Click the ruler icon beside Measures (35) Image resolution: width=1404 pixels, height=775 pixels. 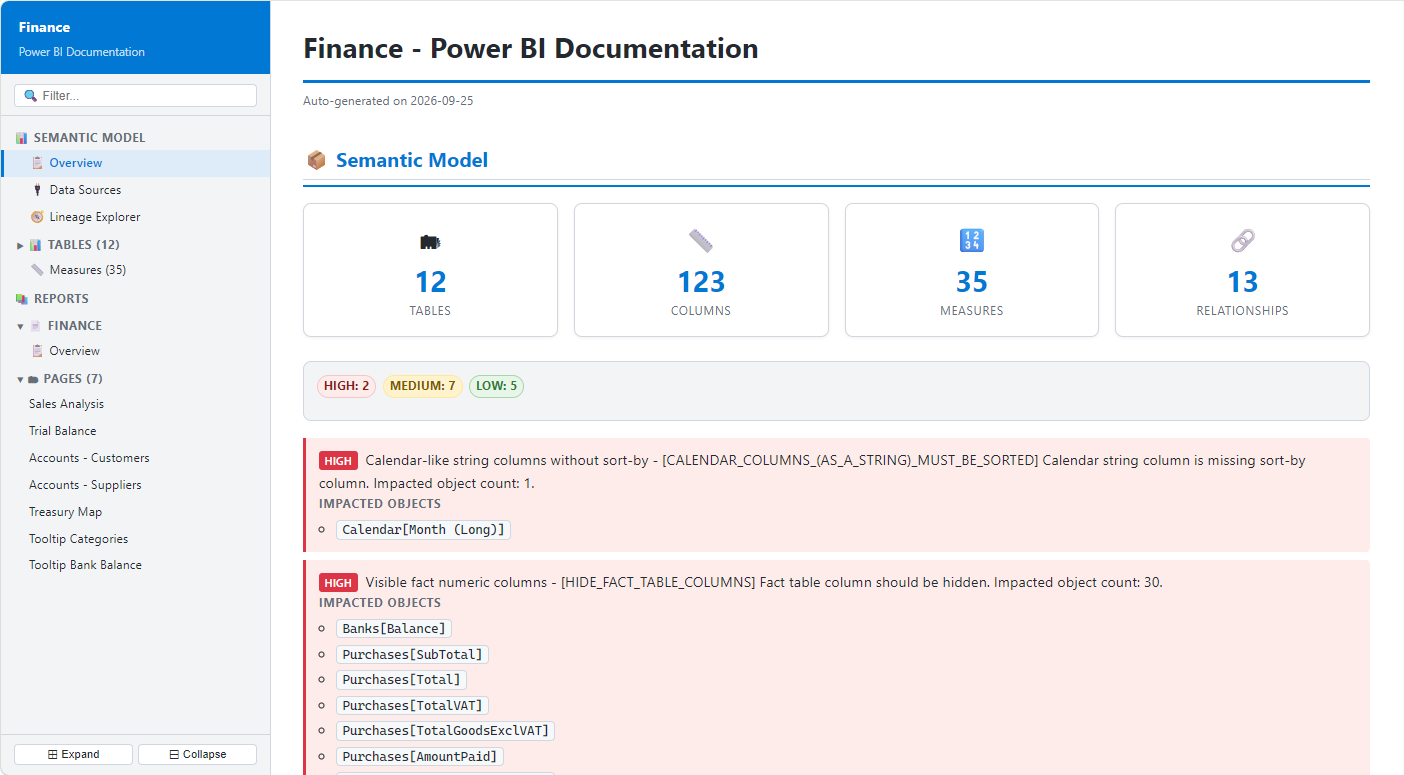point(37,270)
